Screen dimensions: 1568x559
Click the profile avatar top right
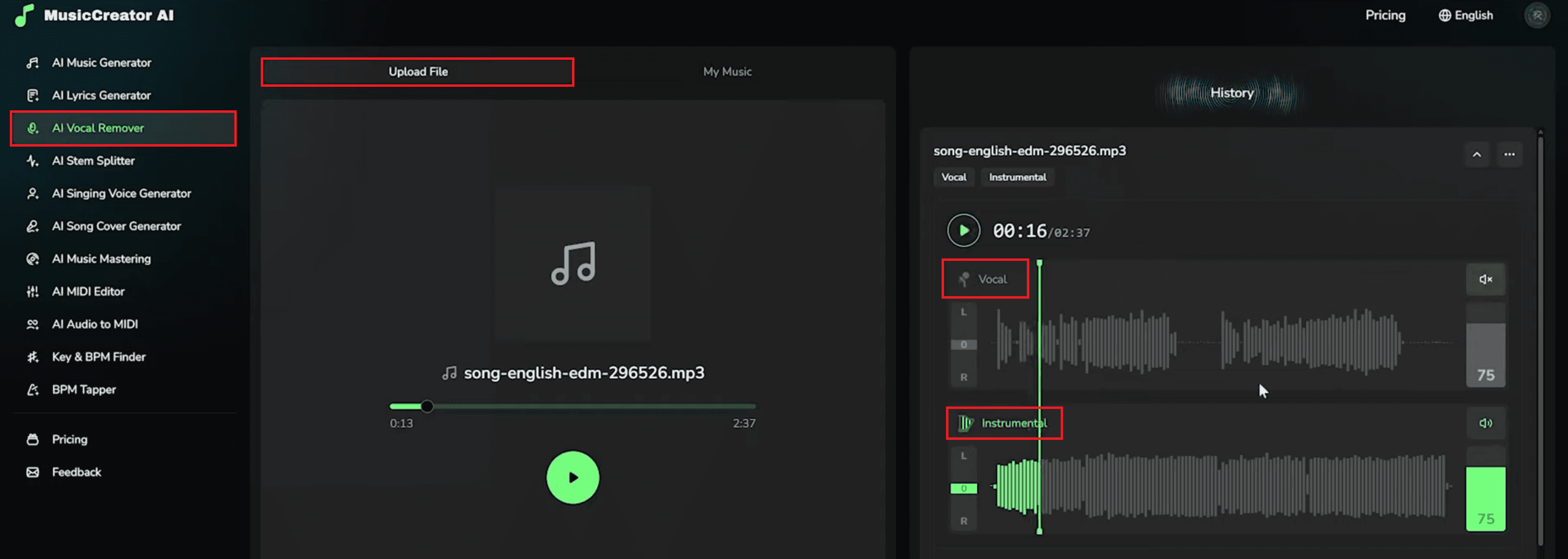click(1537, 15)
